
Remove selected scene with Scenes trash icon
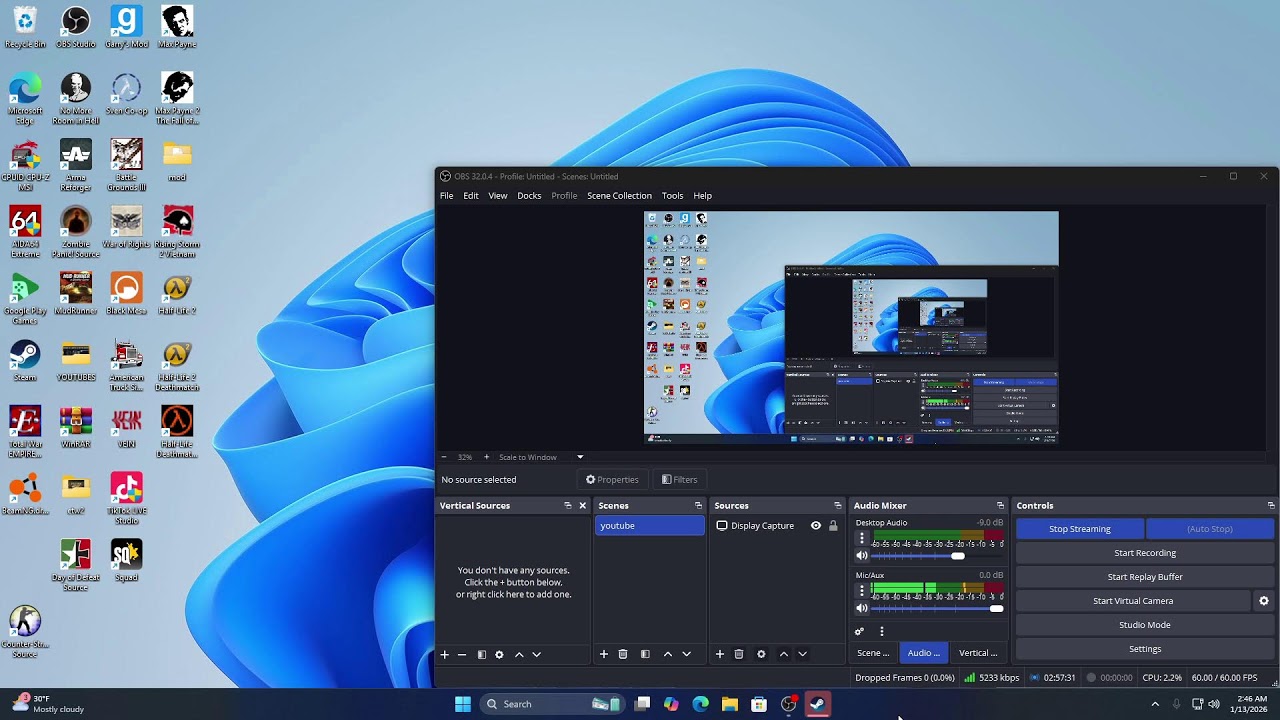623,654
